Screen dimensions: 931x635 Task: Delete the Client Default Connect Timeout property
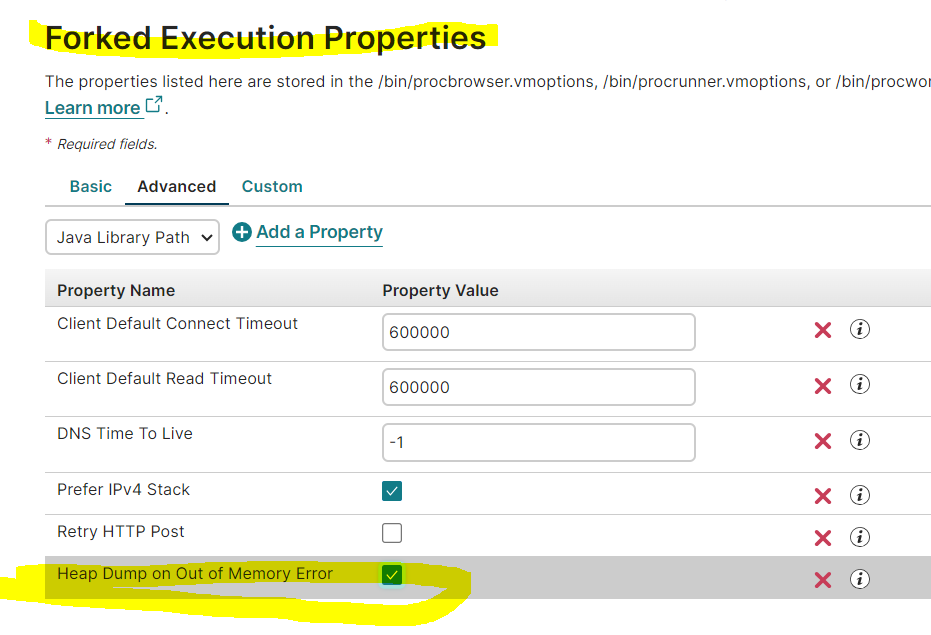click(823, 330)
